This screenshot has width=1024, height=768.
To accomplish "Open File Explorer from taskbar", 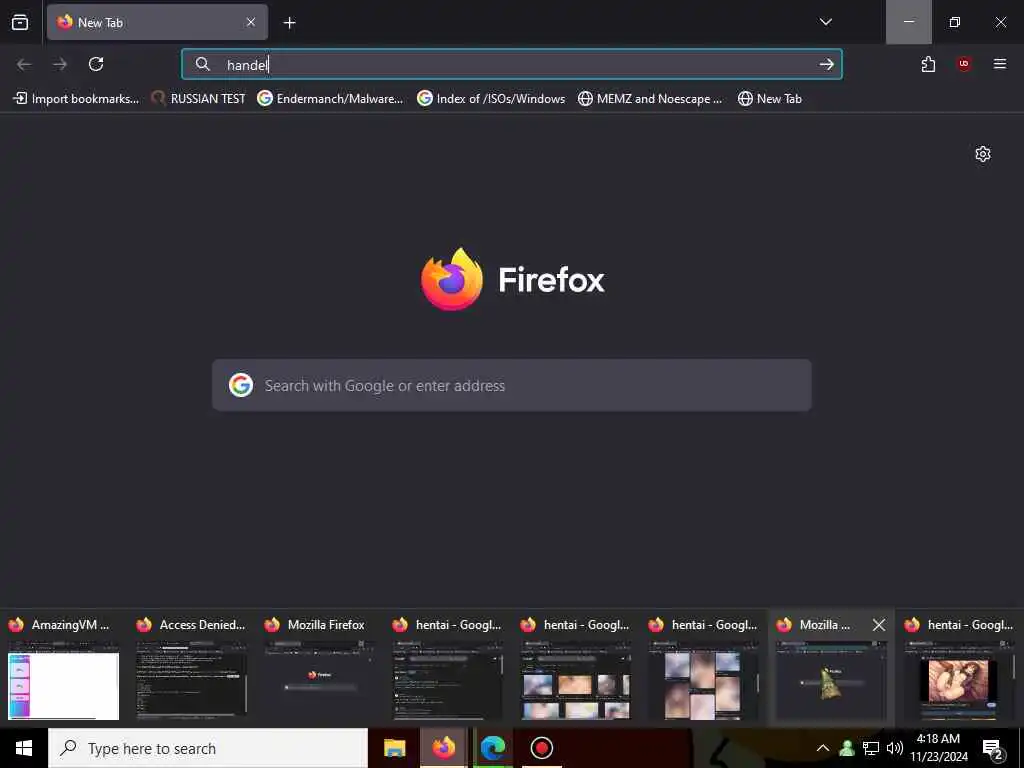I will coord(394,748).
